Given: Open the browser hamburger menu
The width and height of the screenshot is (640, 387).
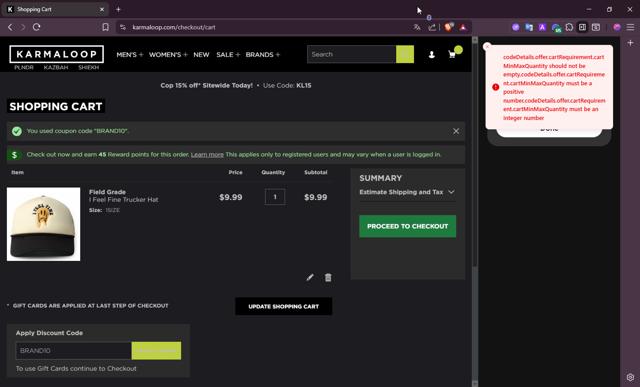Looking at the screenshot, I should click(x=631, y=27).
